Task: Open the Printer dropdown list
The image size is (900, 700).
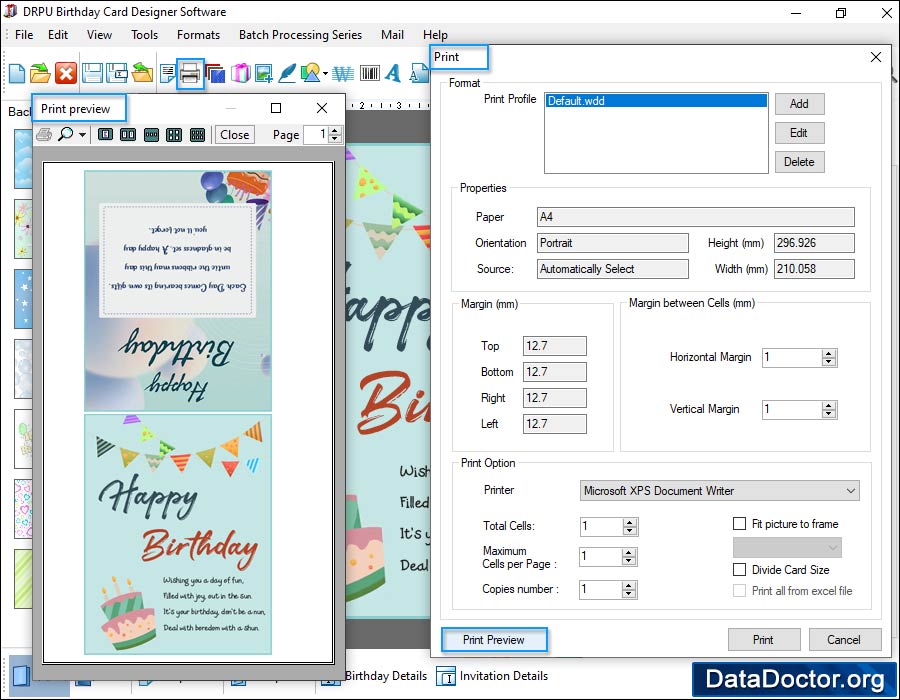Action: pos(851,491)
